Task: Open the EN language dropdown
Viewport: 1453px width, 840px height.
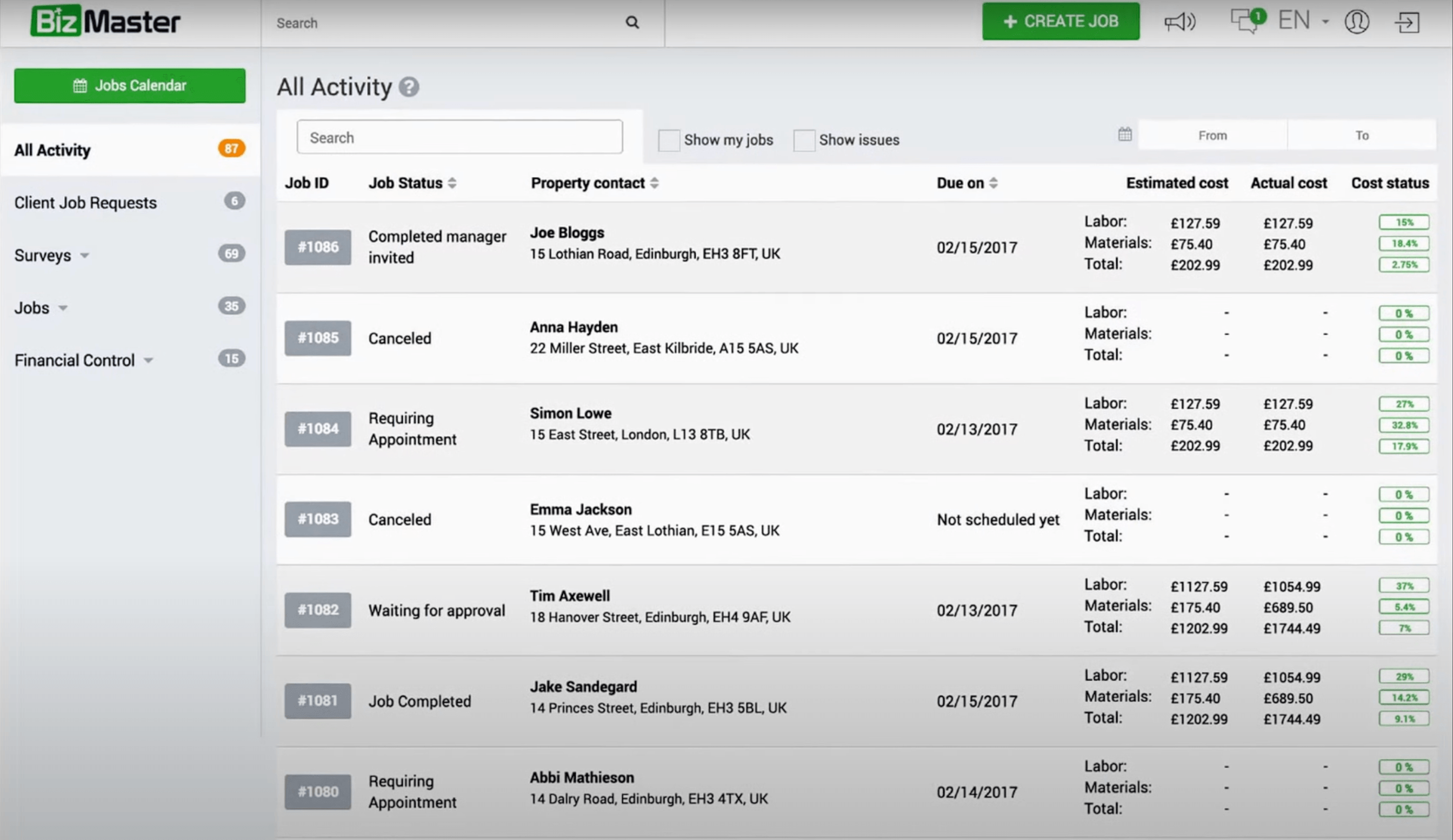Action: pos(1303,21)
